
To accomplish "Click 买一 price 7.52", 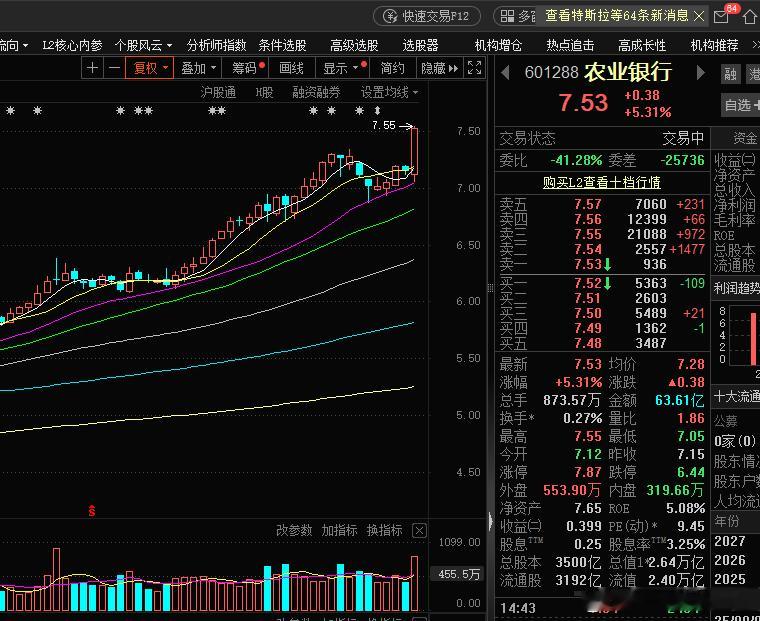I will click(587, 283).
